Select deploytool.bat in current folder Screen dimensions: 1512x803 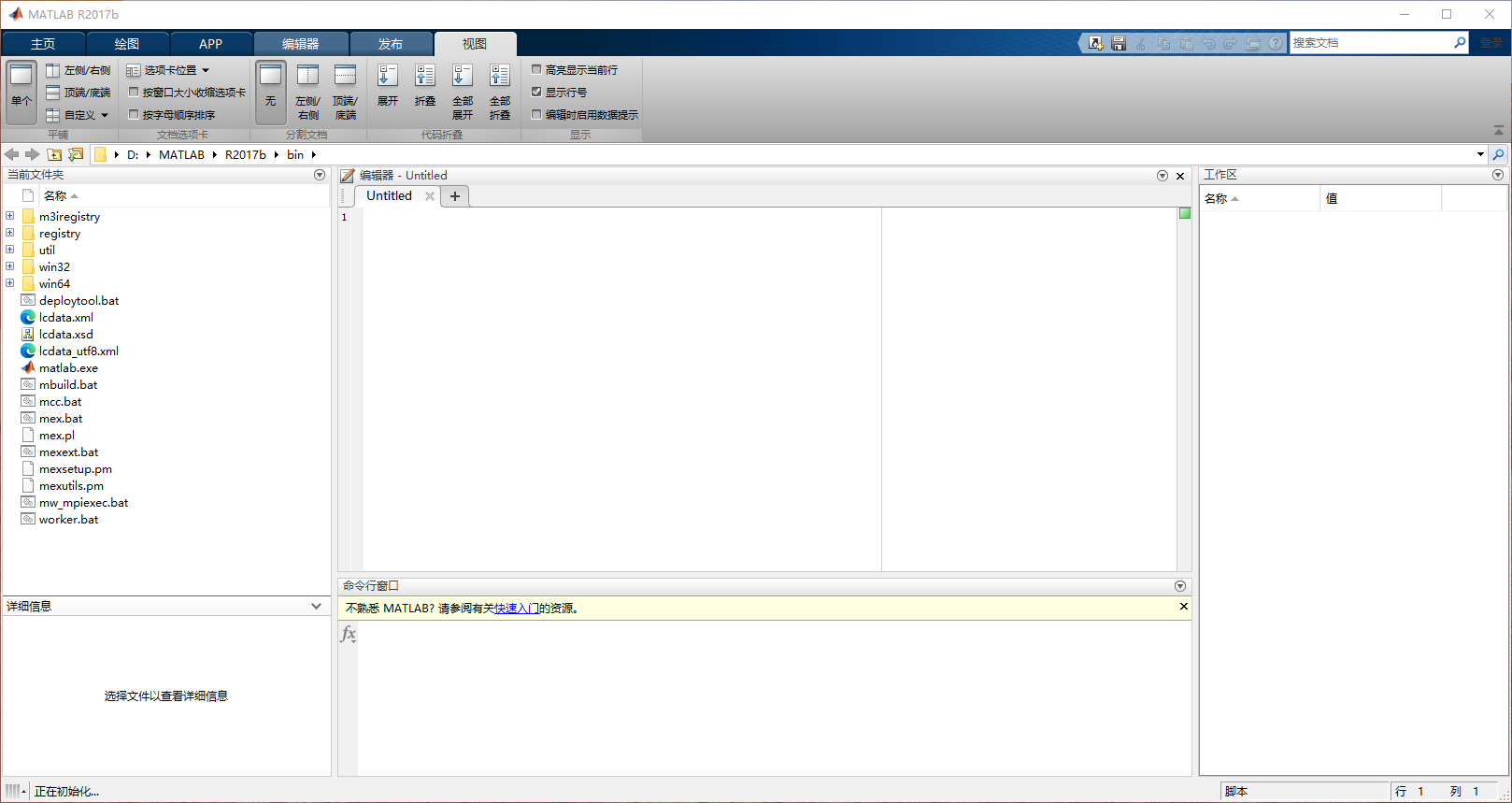(78, 301)
